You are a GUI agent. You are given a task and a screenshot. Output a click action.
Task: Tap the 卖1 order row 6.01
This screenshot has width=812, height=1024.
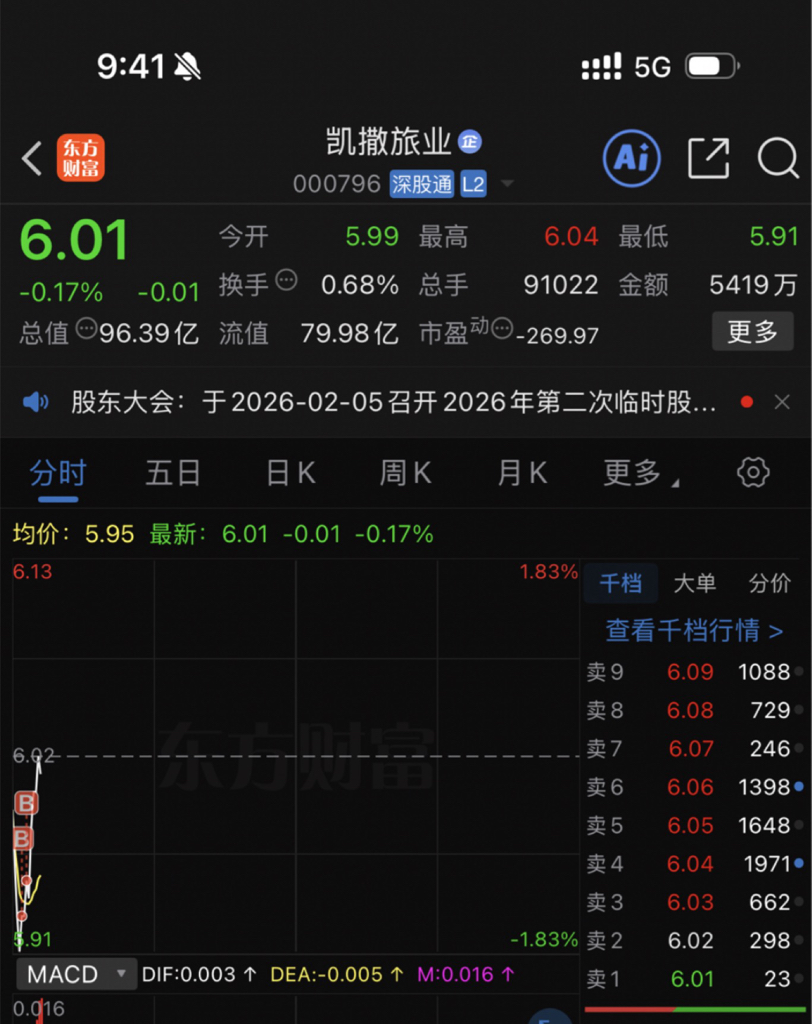694,979
